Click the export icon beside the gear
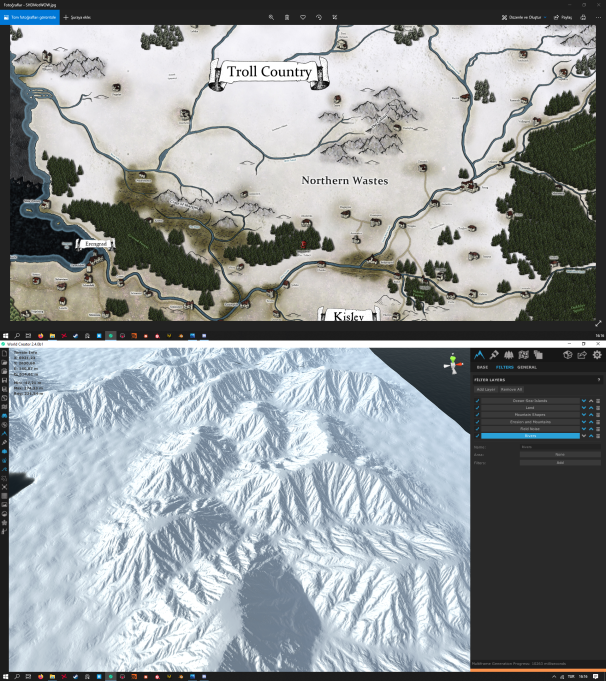This screenshot has height=681, width=606. [x=582, y=355]
